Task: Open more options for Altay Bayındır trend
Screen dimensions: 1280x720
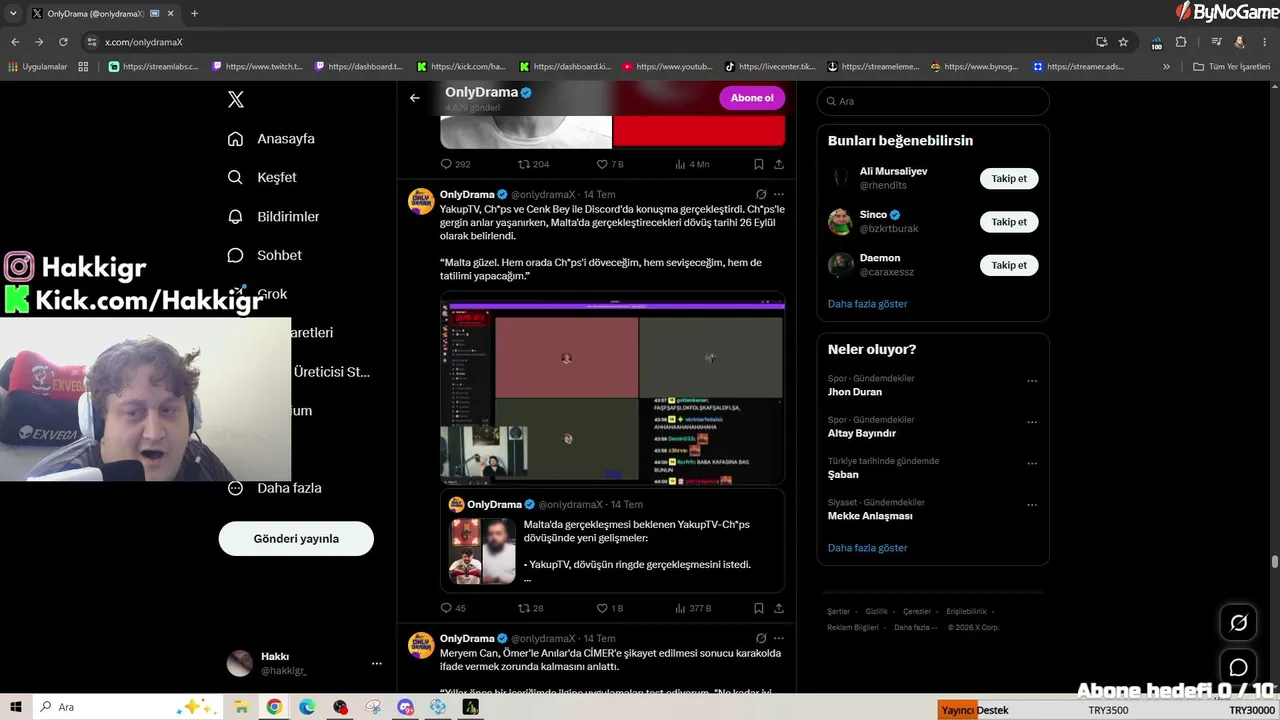Action: [1032, 422]
